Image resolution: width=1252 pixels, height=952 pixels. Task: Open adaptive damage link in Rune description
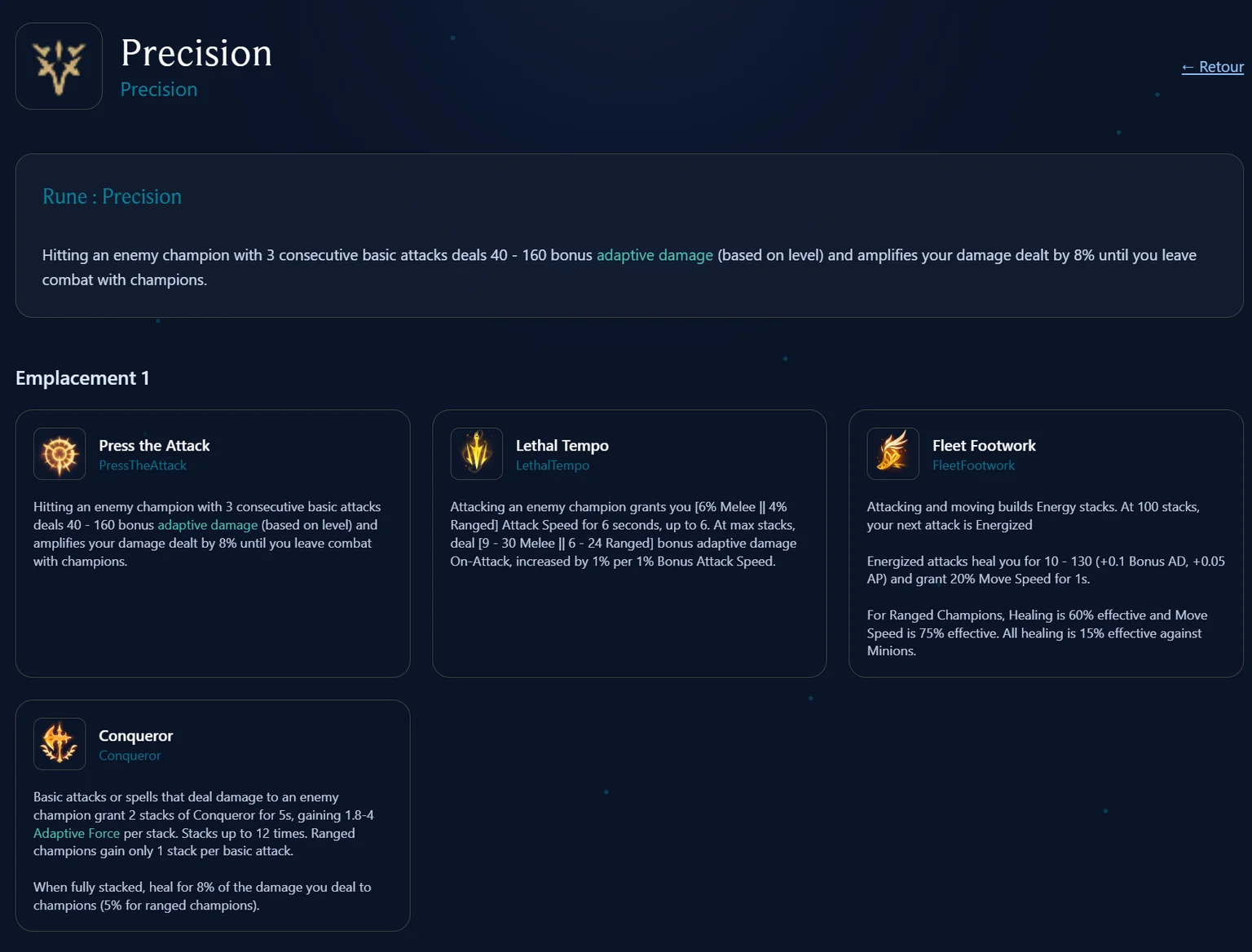point(655,255)
